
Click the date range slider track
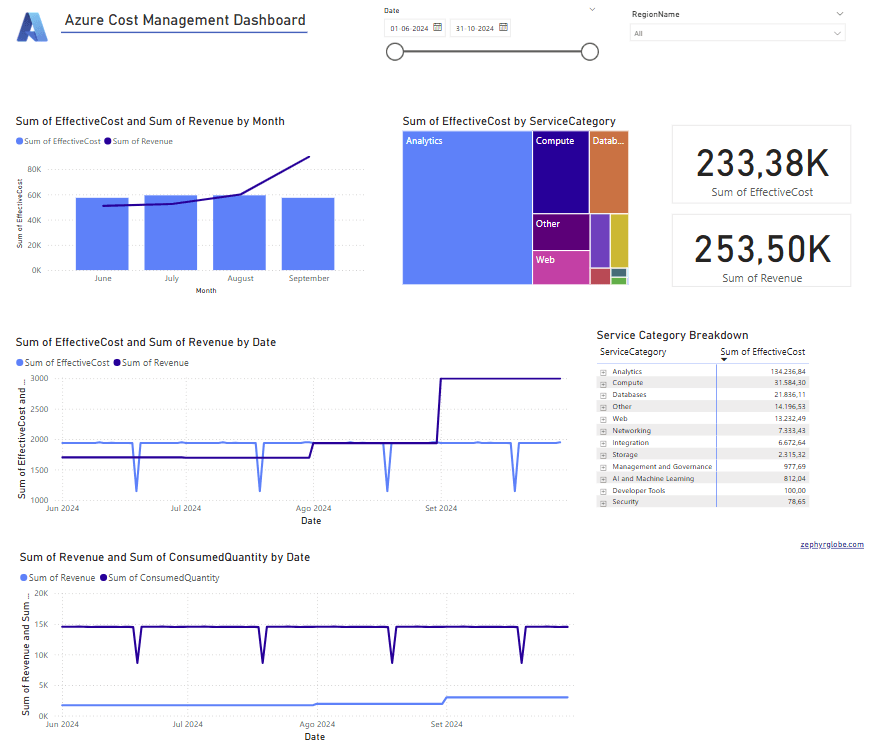pyautogui.click(x=492, y=52)
